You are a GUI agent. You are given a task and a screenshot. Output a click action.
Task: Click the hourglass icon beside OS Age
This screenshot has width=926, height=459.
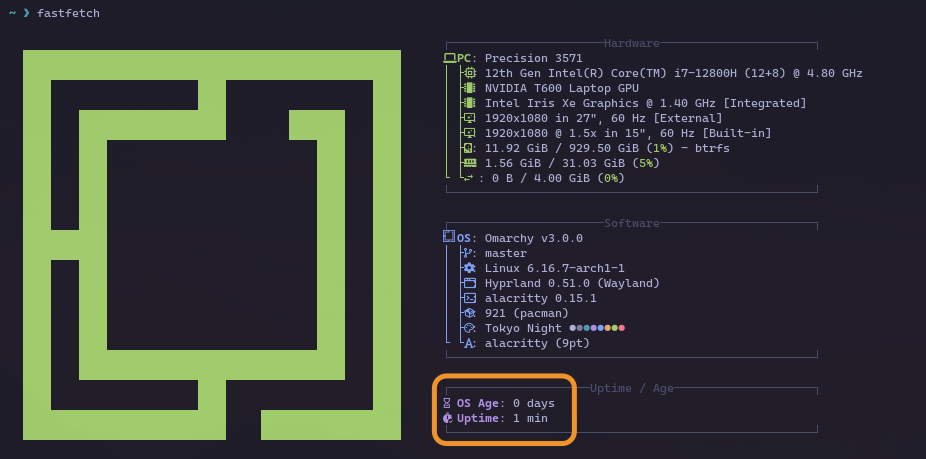click(447, 403)
